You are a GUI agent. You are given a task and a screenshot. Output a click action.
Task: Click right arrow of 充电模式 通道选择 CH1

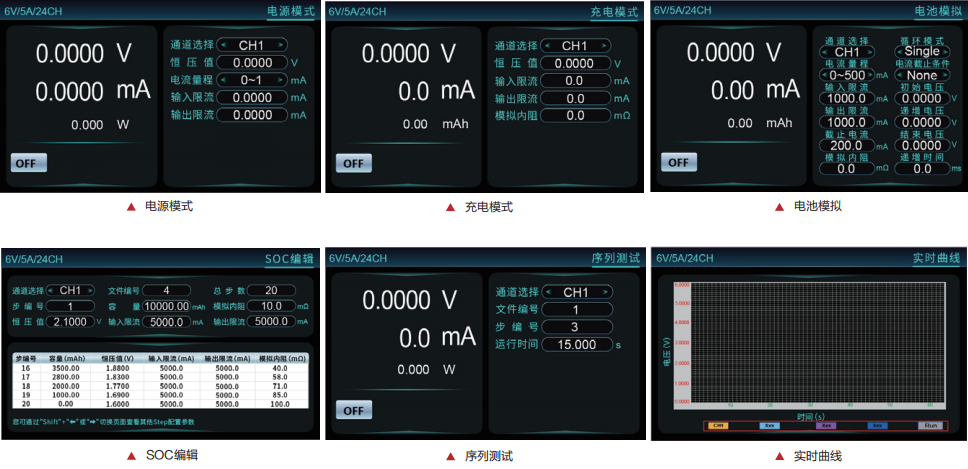click(607, 45)
